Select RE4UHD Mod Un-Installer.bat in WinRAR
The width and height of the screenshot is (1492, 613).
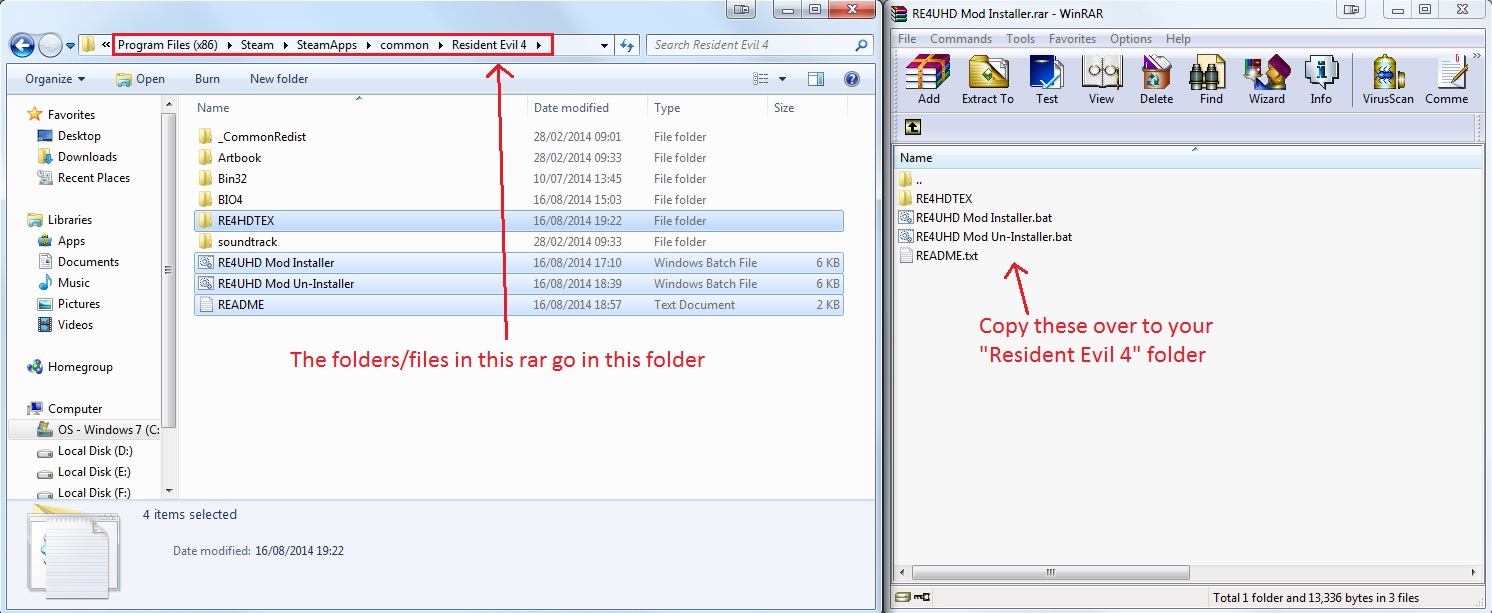(x=984, y=237)
